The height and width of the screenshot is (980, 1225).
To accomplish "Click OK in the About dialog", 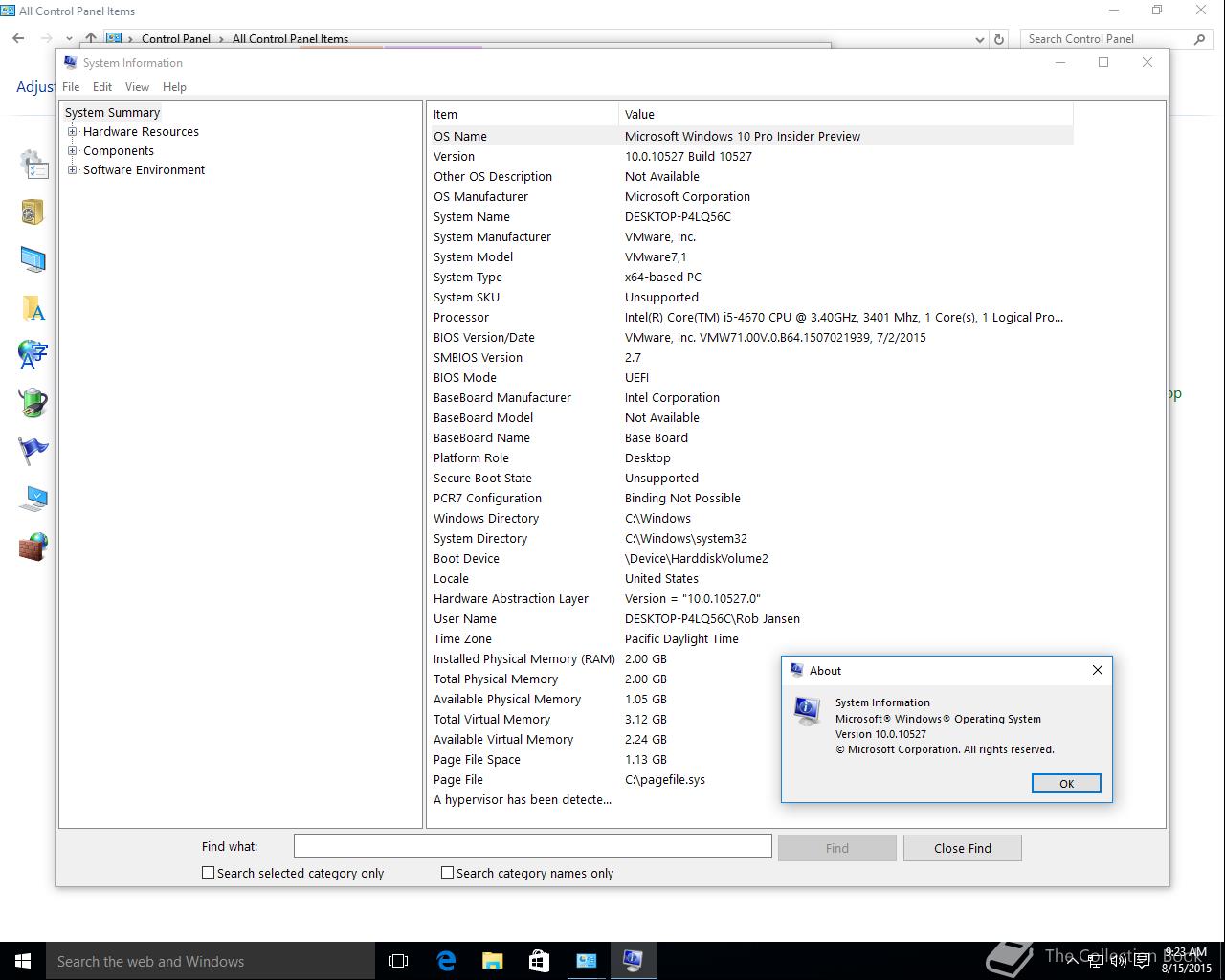I will 1066,784.
